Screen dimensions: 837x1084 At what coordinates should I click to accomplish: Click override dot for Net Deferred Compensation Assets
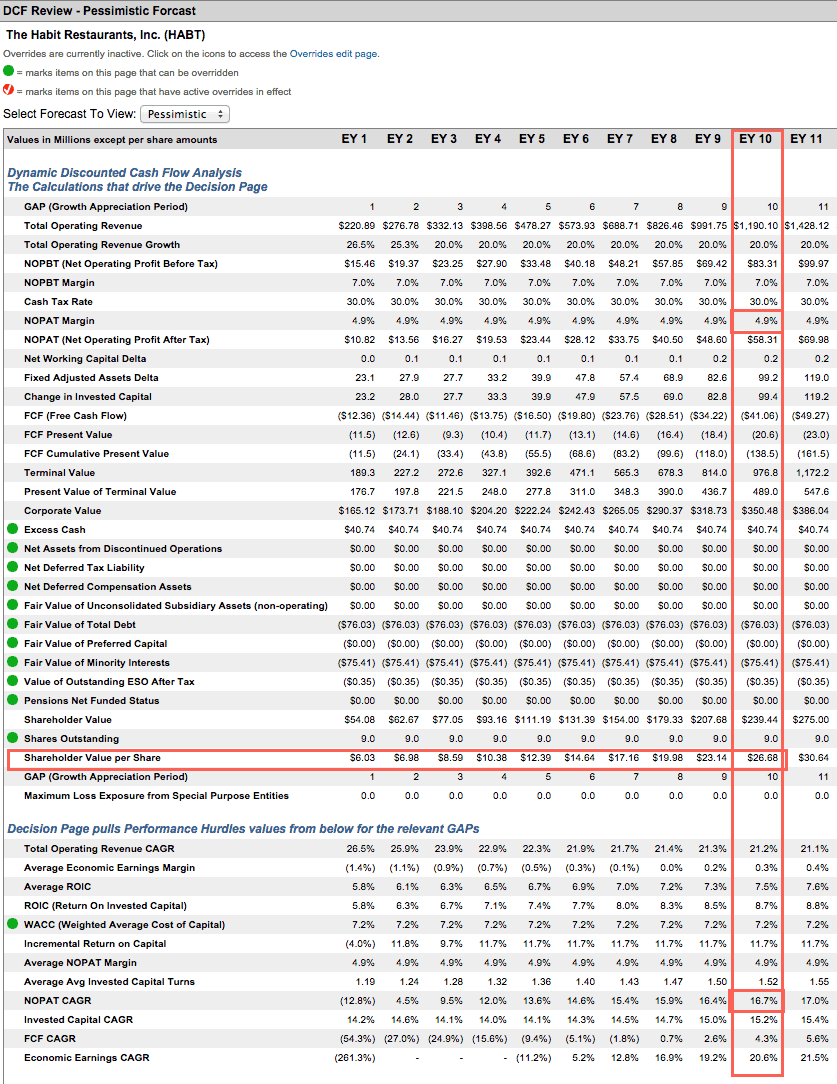coord(12,586)
